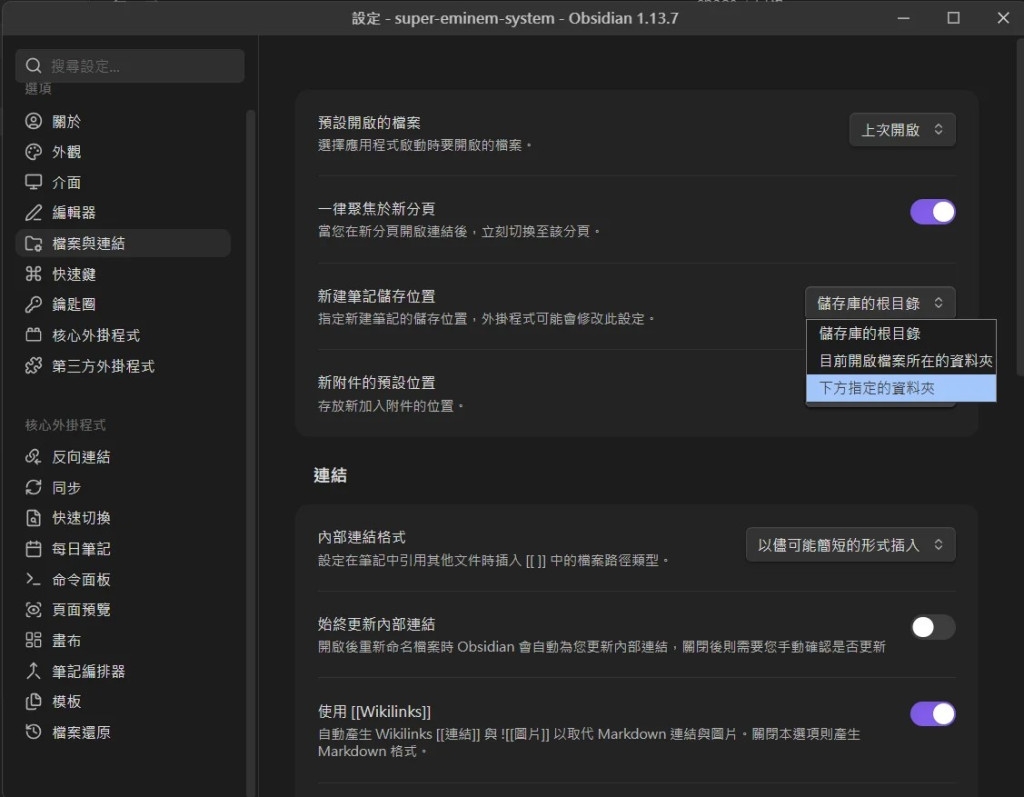Choose 儲存庫的根目錄 in the open dropdown list
Image resolution: width=1024 pixels, height=797 pixels.
pos(901,333)
